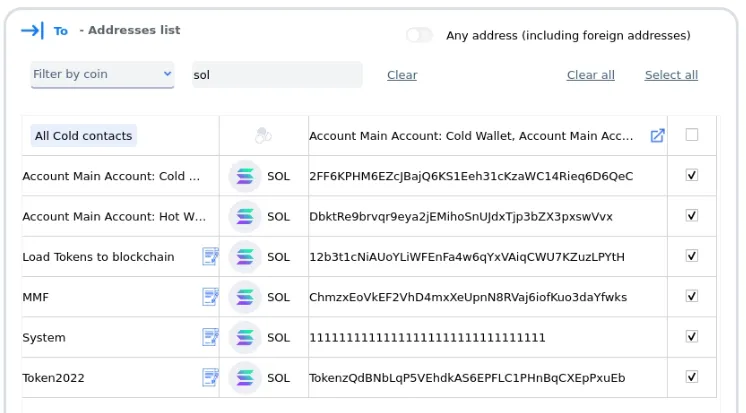Click SOL label in MMF row
746x413 pixels.
pos(278,297)
